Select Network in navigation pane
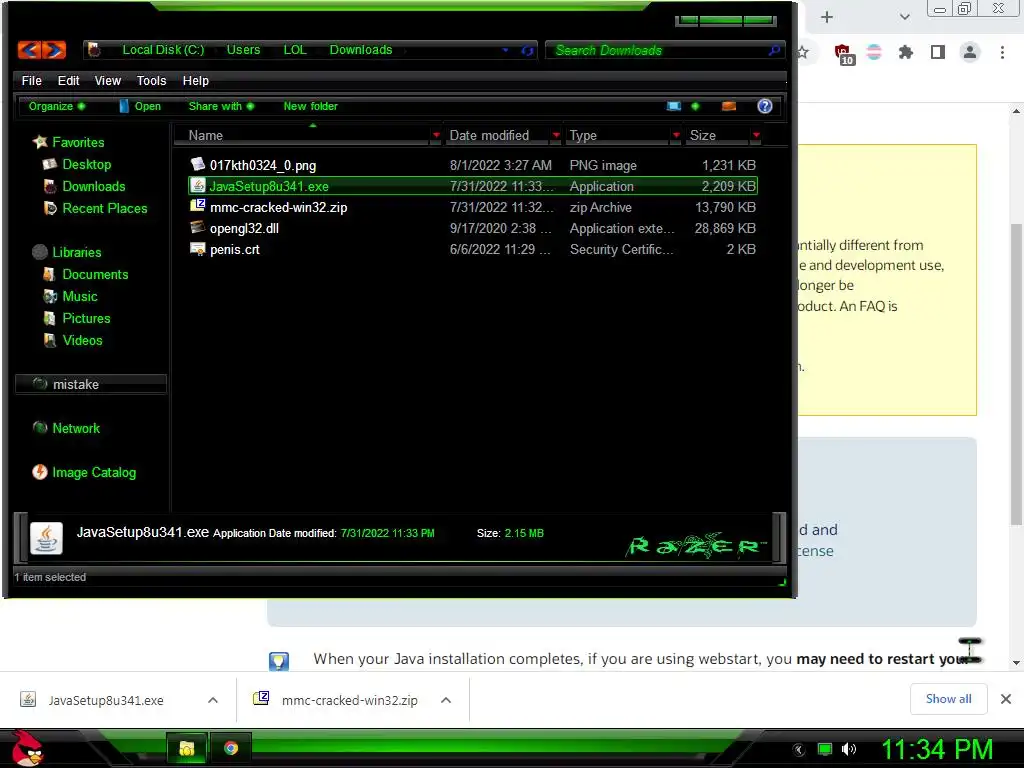The width and height of the screenshot is (1024, 768). pos(76,428)
